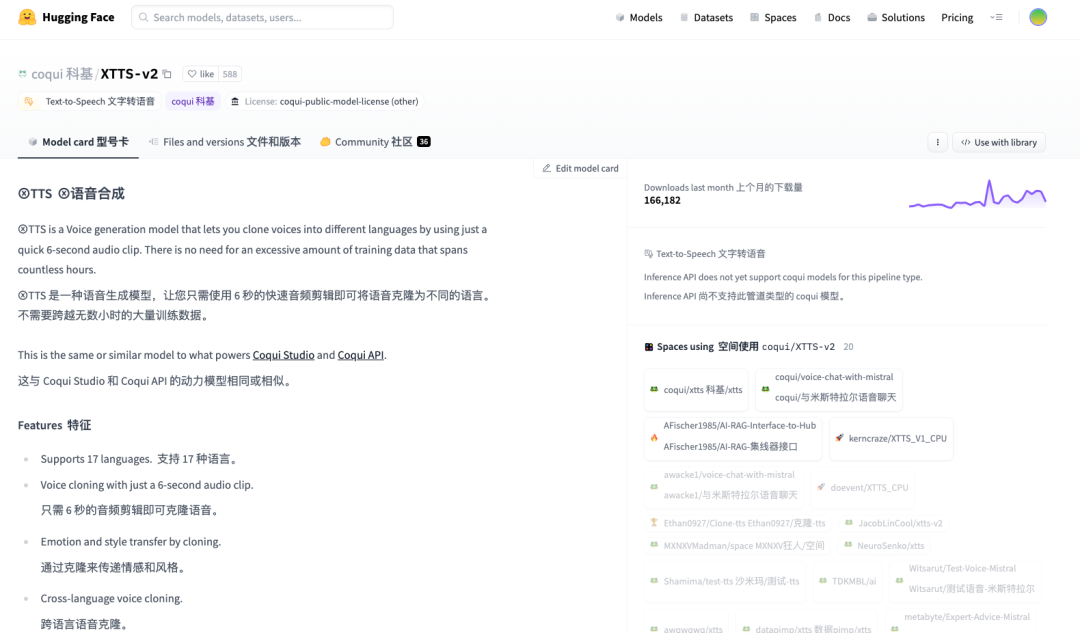Viewport: 1080px width, 633px height.
Task: Open the three-dot model options menu
Action: coord(937,143)
